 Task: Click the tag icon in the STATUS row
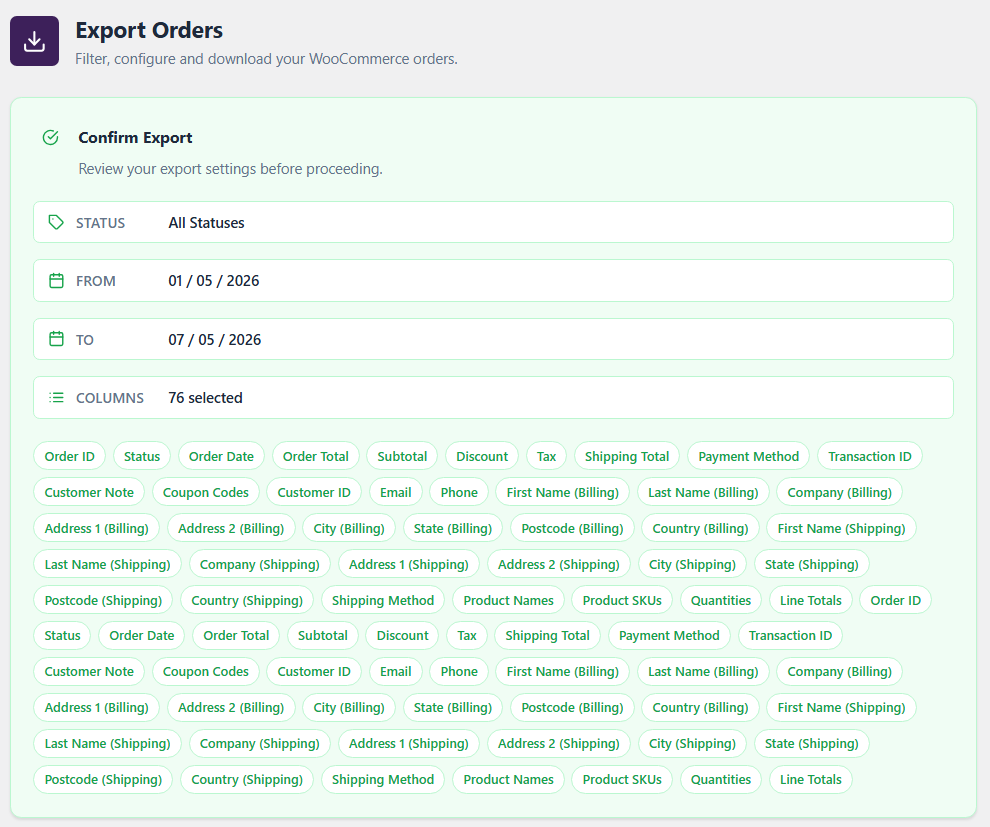coord(56,222)
